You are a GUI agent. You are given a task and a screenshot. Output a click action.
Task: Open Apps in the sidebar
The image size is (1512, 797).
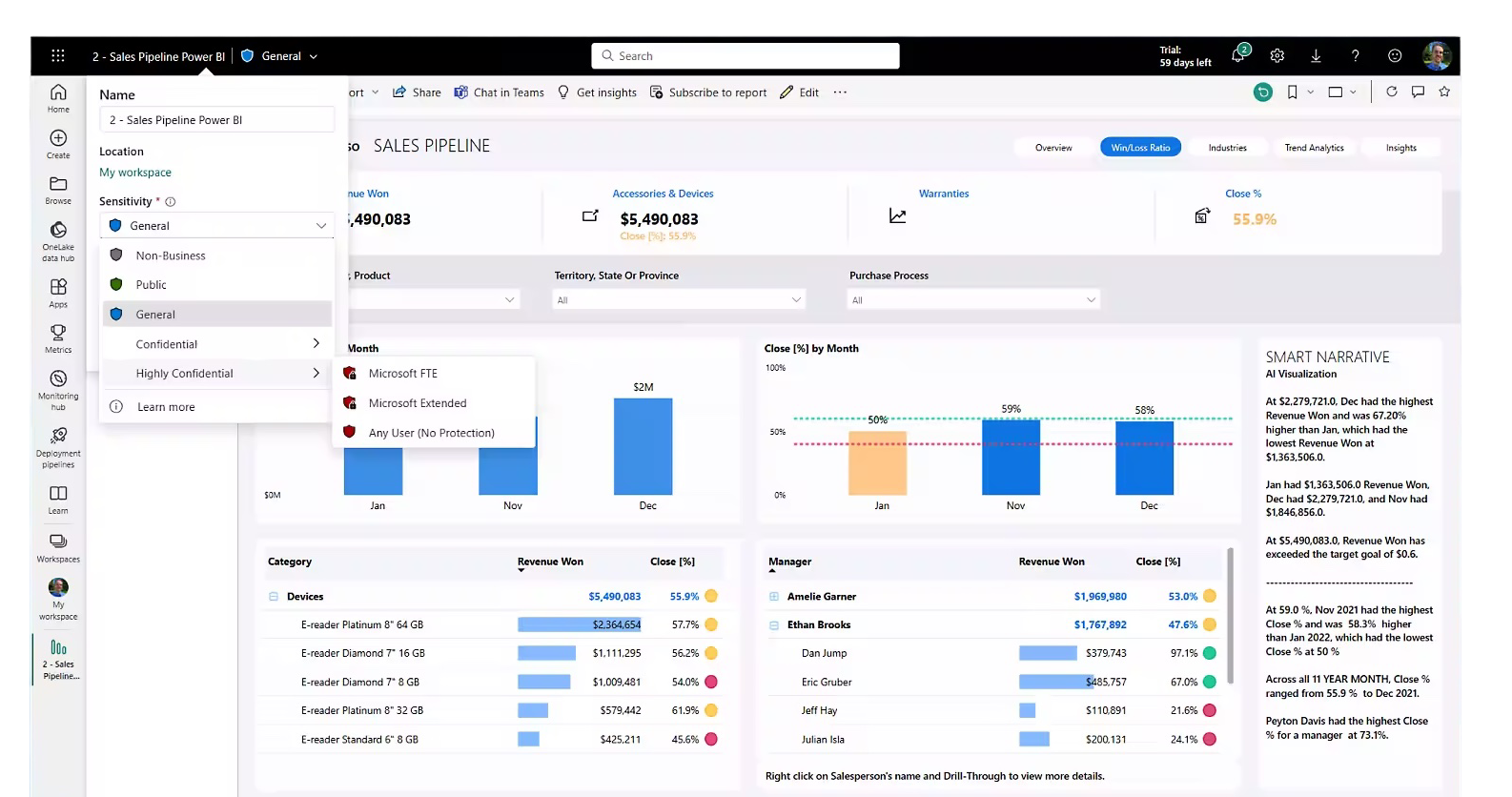pos(58,293)
